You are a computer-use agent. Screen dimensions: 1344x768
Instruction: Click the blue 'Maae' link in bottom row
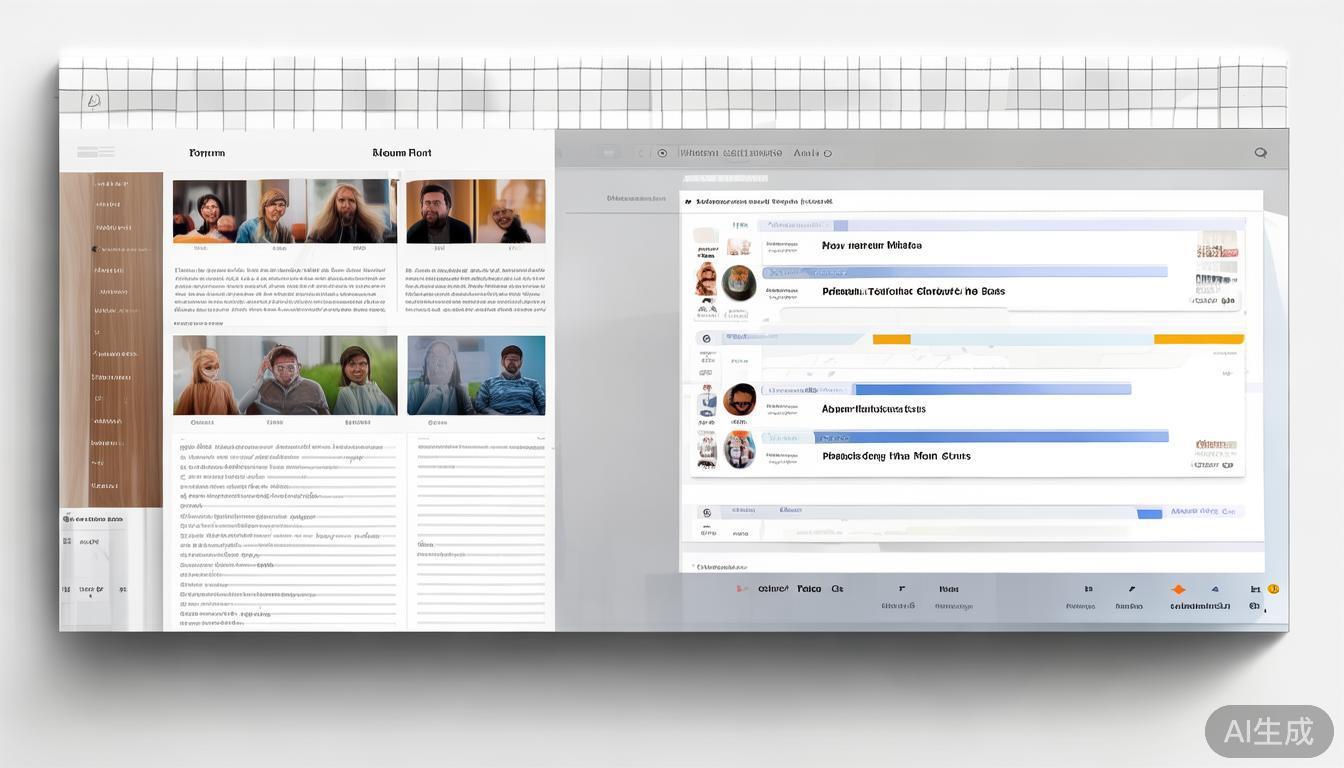pos(1202,511)
